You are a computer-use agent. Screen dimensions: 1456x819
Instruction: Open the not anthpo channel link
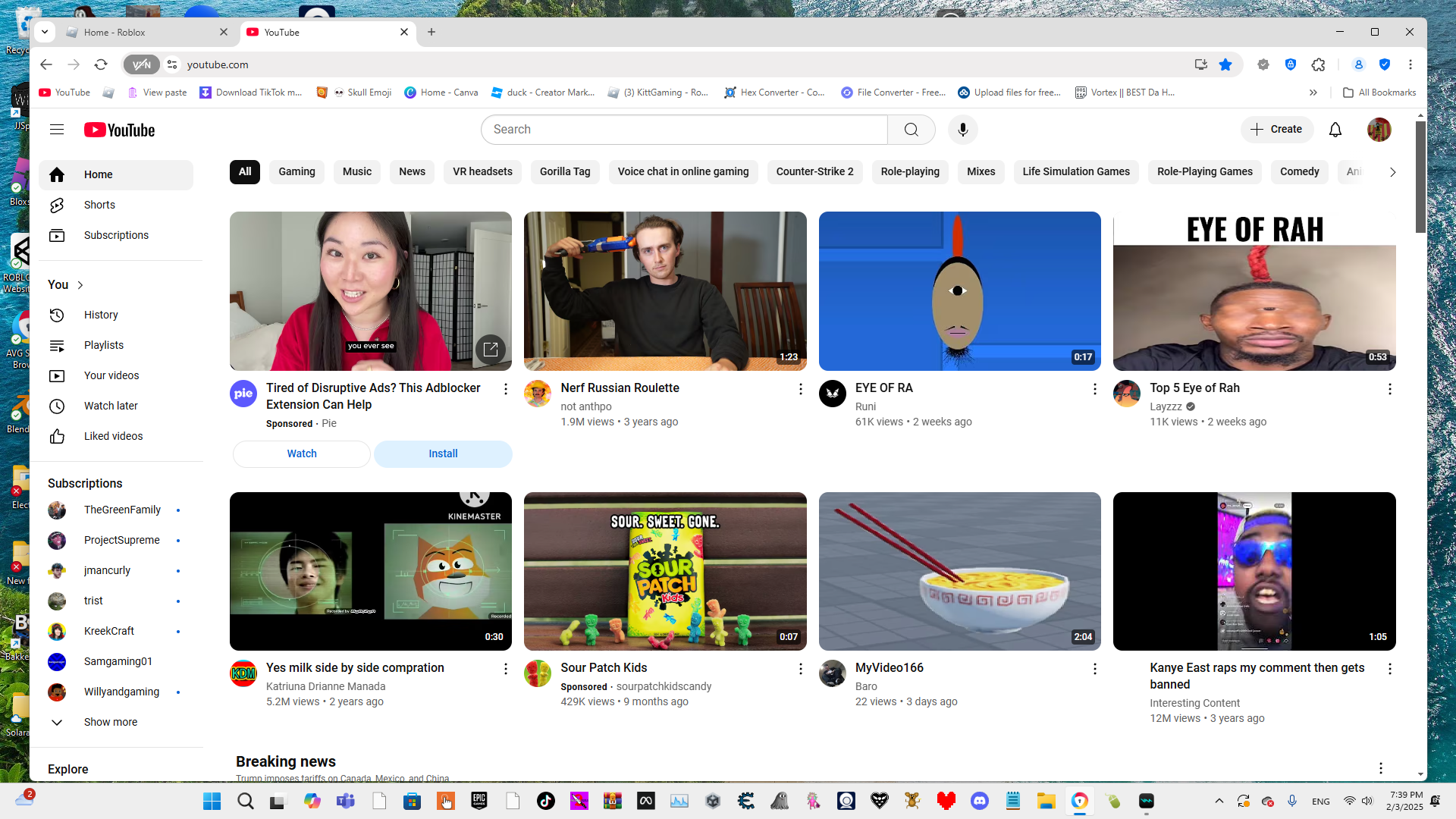click(x=585, y=407)
